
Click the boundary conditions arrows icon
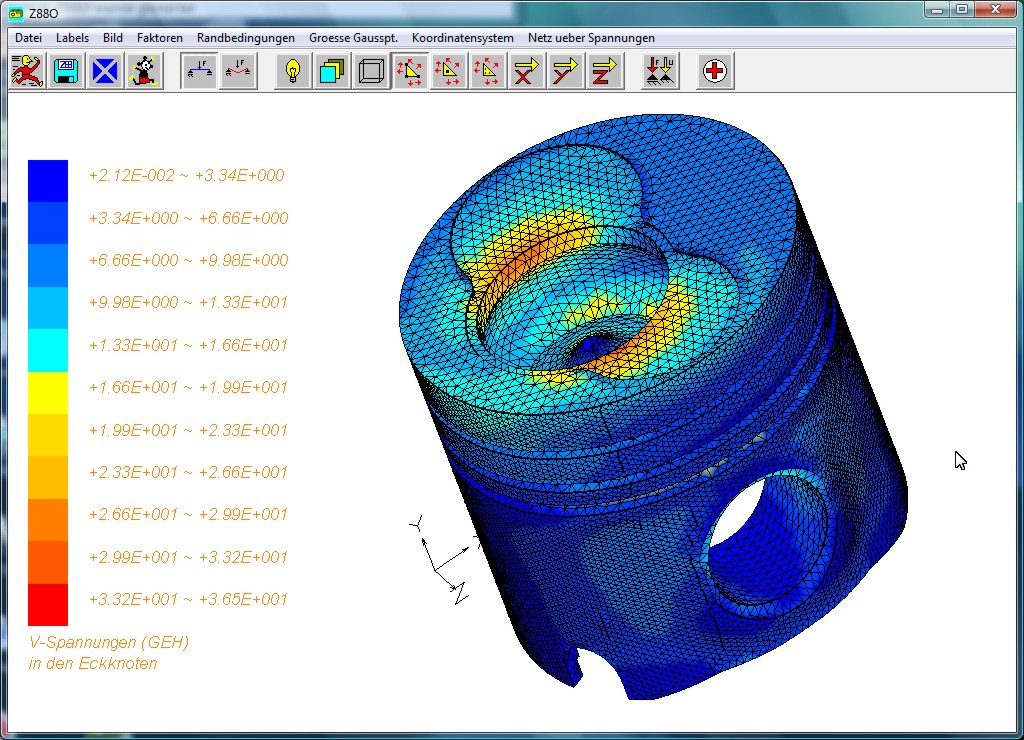point(660,72)
